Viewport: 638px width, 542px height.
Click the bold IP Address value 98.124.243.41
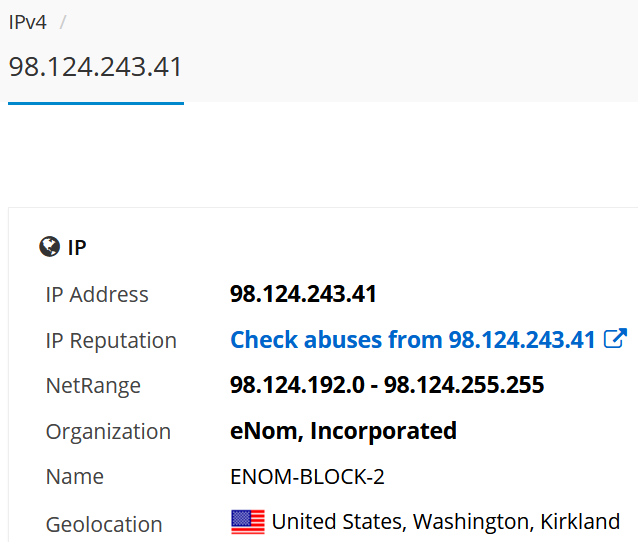click(303, 294)
